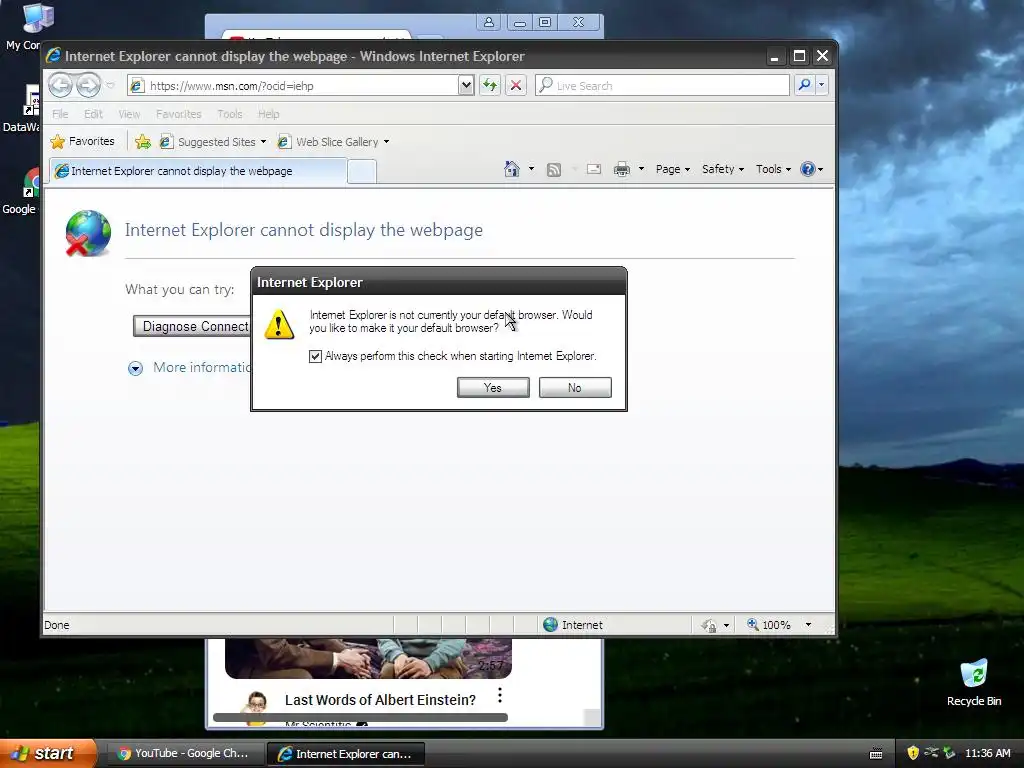Click the Print icon

(x=622, y=169)
